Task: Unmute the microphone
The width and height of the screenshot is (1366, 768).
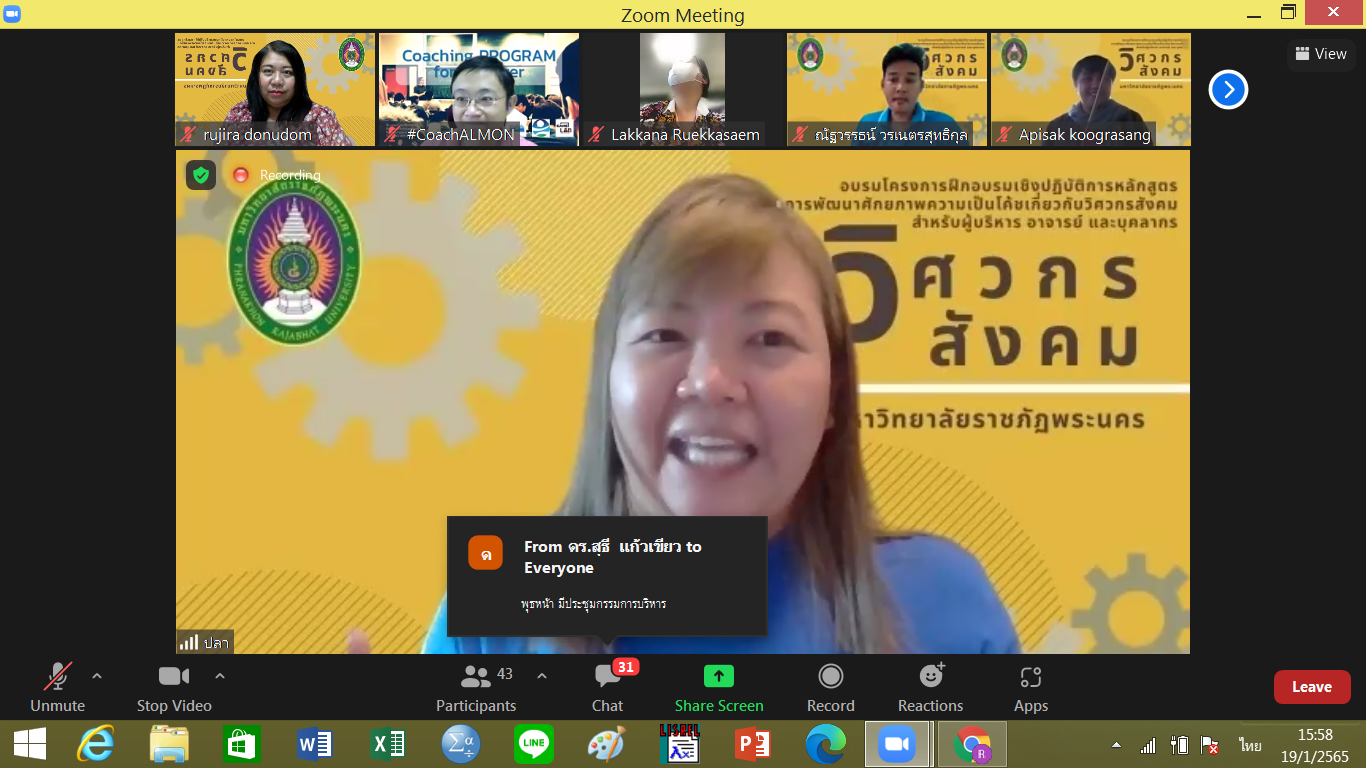Action: point(57,687)
